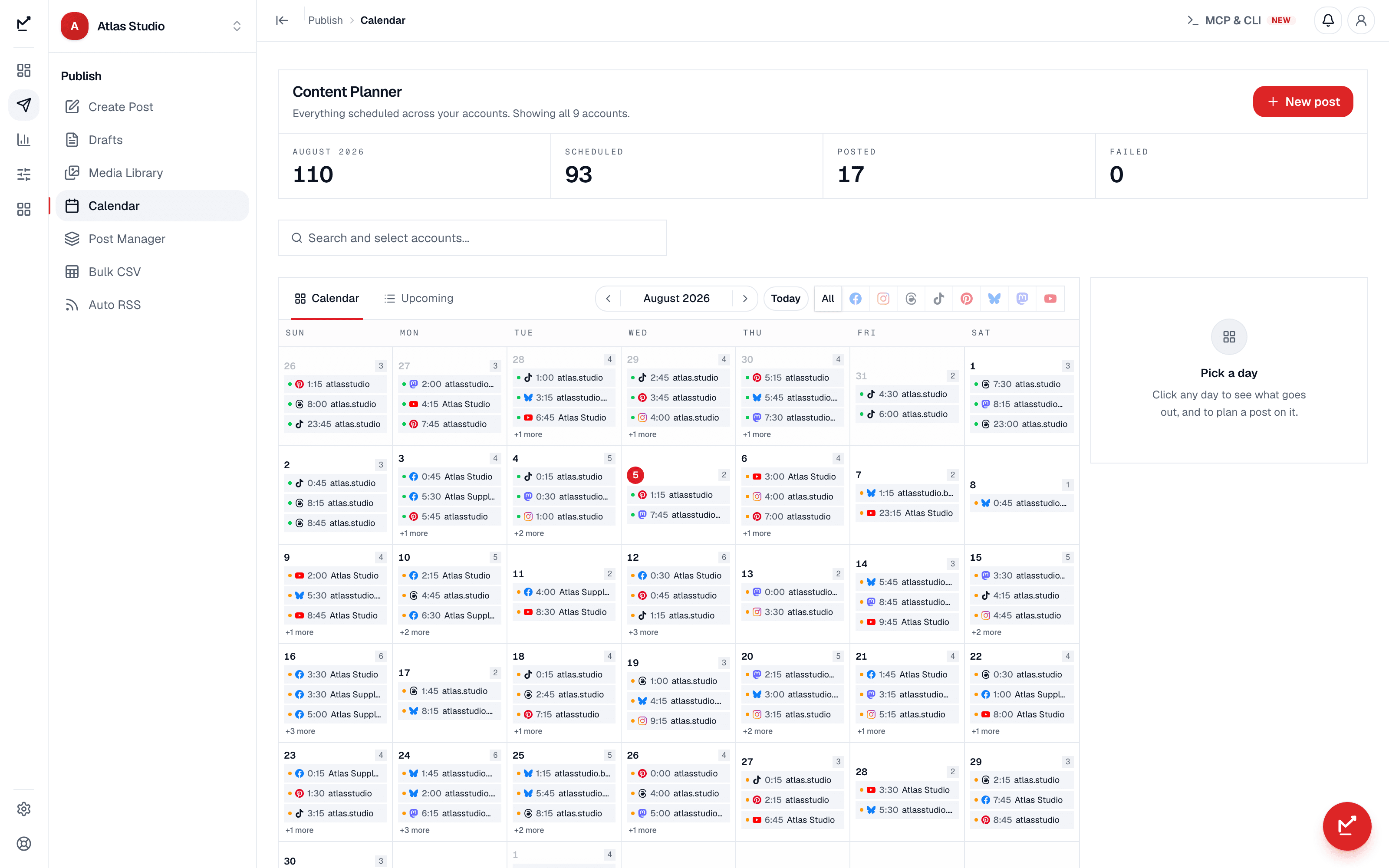Filter calendar by TikTok

point(939,299)
